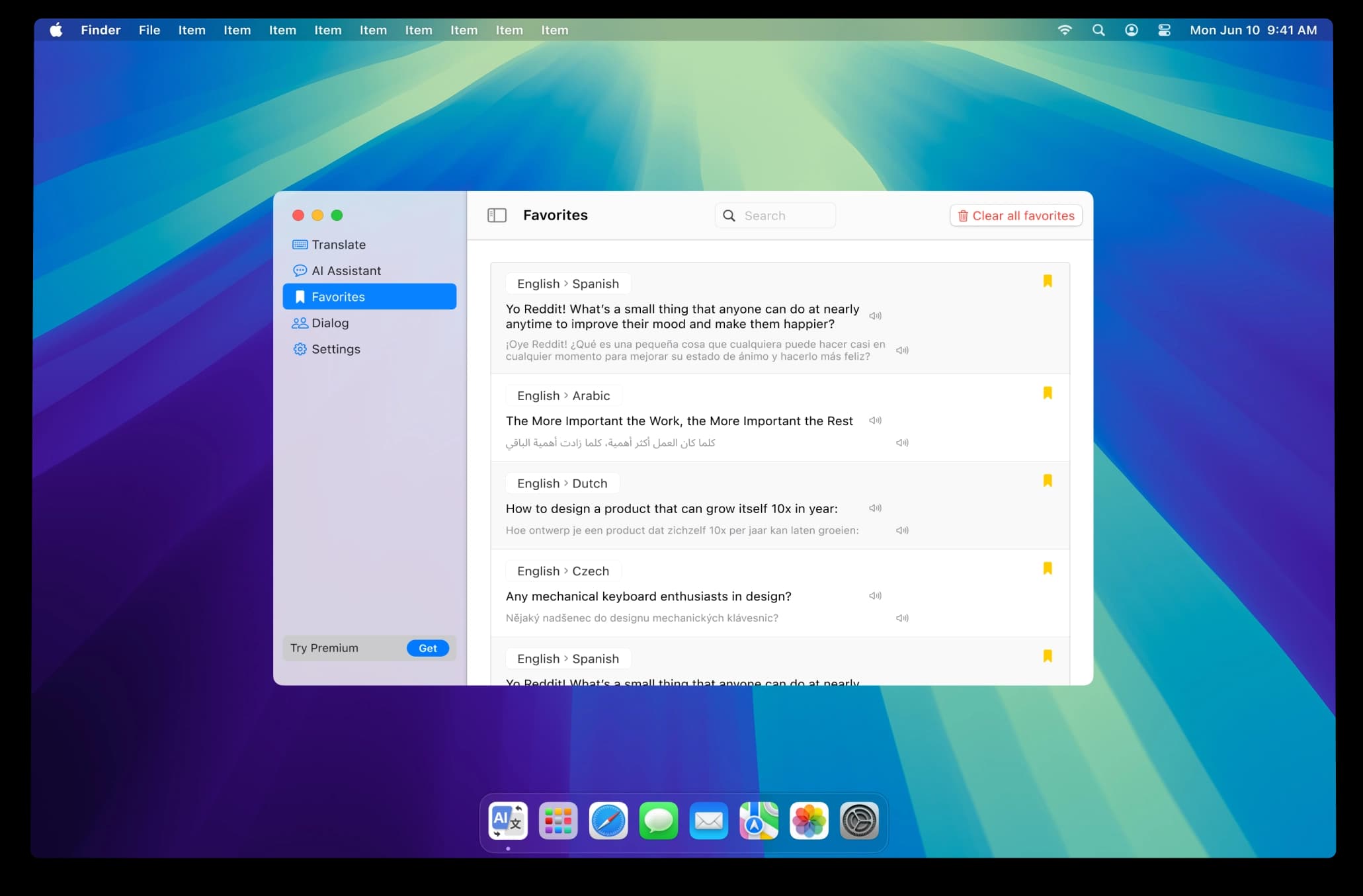This screenshot has width=1363, height=896.
Task: Play audio for 'How to design a product' text
Action: [875, 509]
